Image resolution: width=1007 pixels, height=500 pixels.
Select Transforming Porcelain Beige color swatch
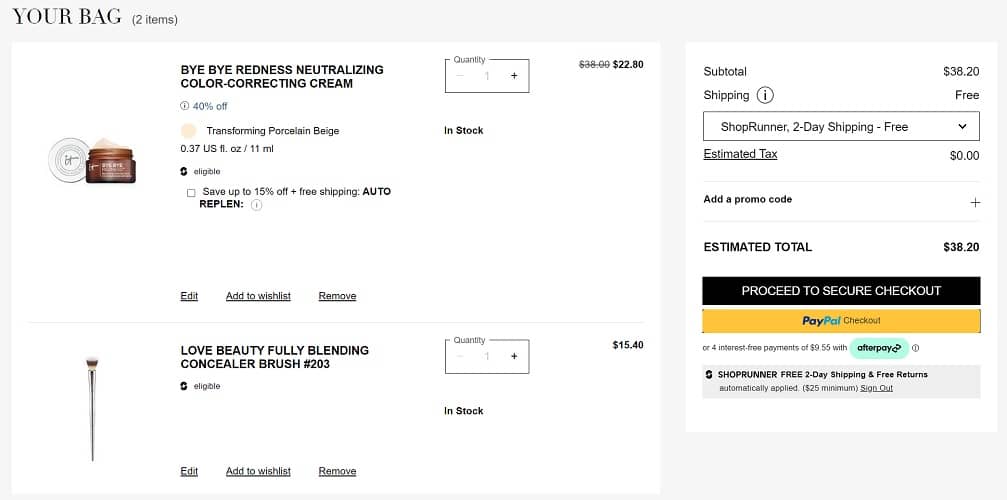pos(188,131)
